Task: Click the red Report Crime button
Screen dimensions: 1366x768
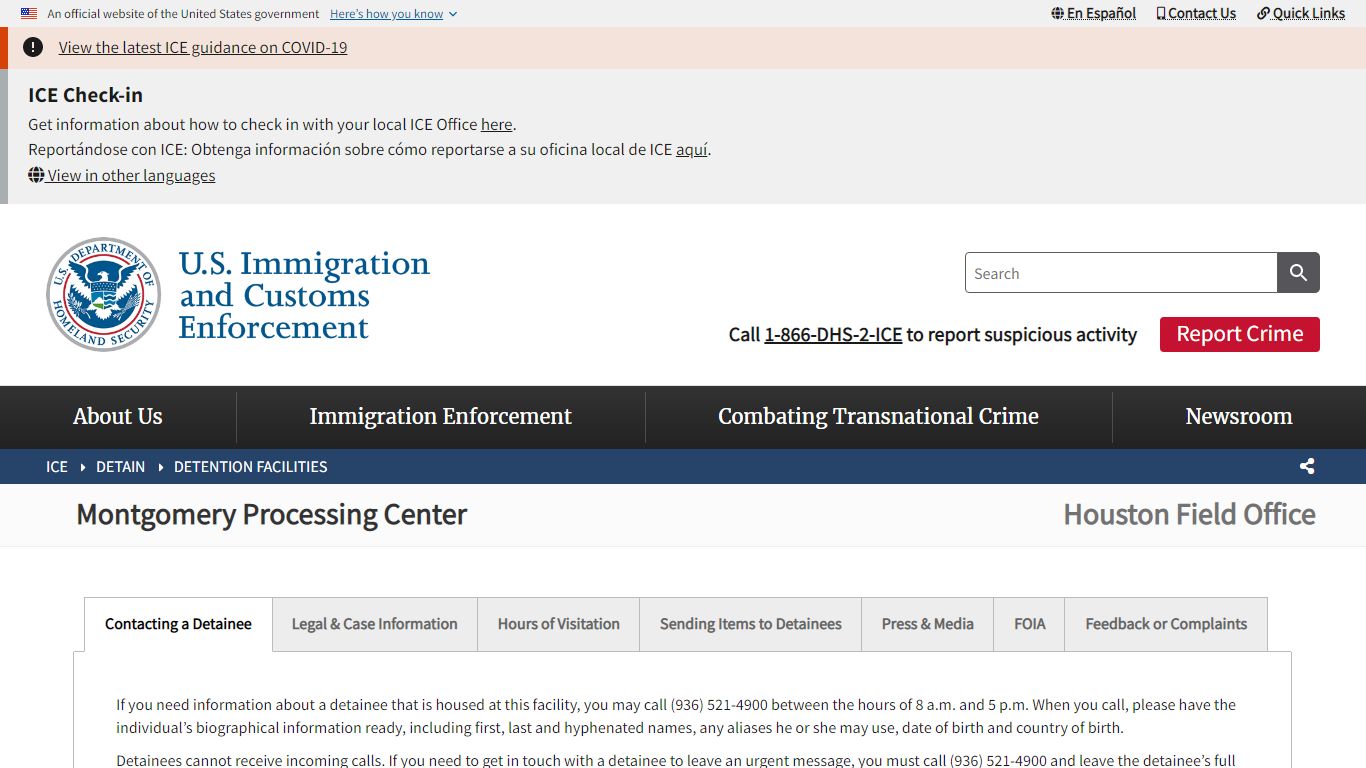Action: pyautogui.click(x=1240, y=334)
